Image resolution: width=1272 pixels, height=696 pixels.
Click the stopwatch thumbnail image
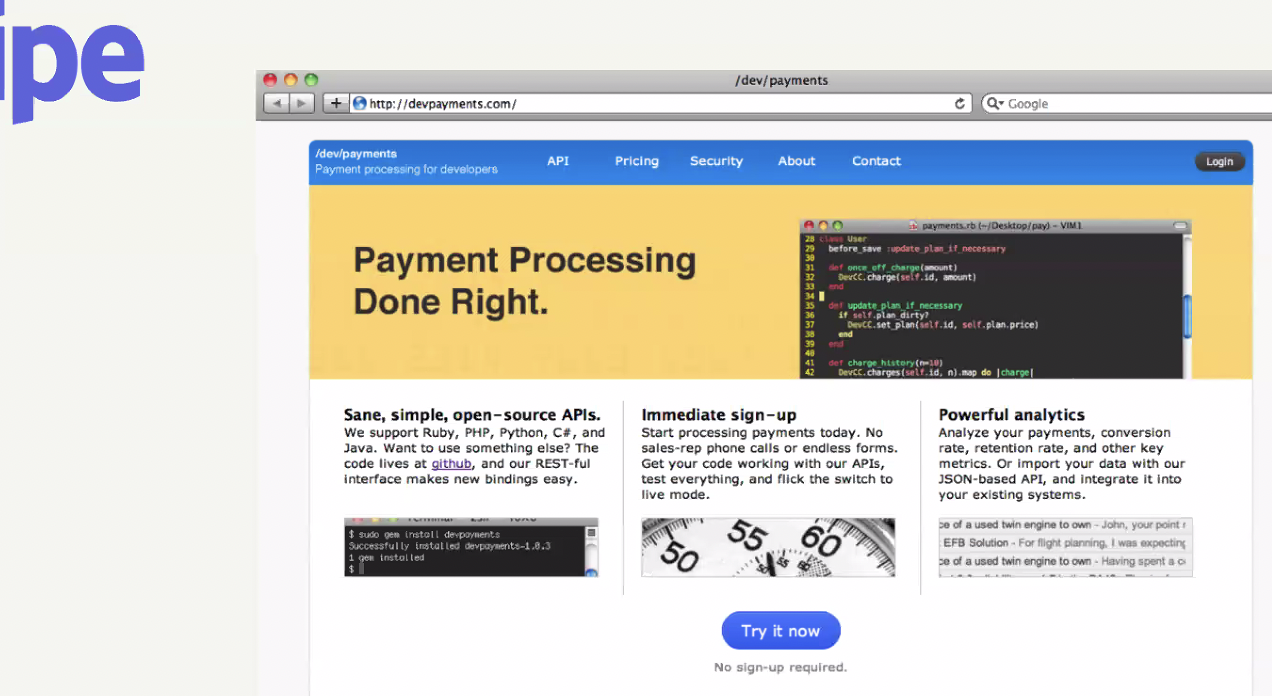[768, 547]
